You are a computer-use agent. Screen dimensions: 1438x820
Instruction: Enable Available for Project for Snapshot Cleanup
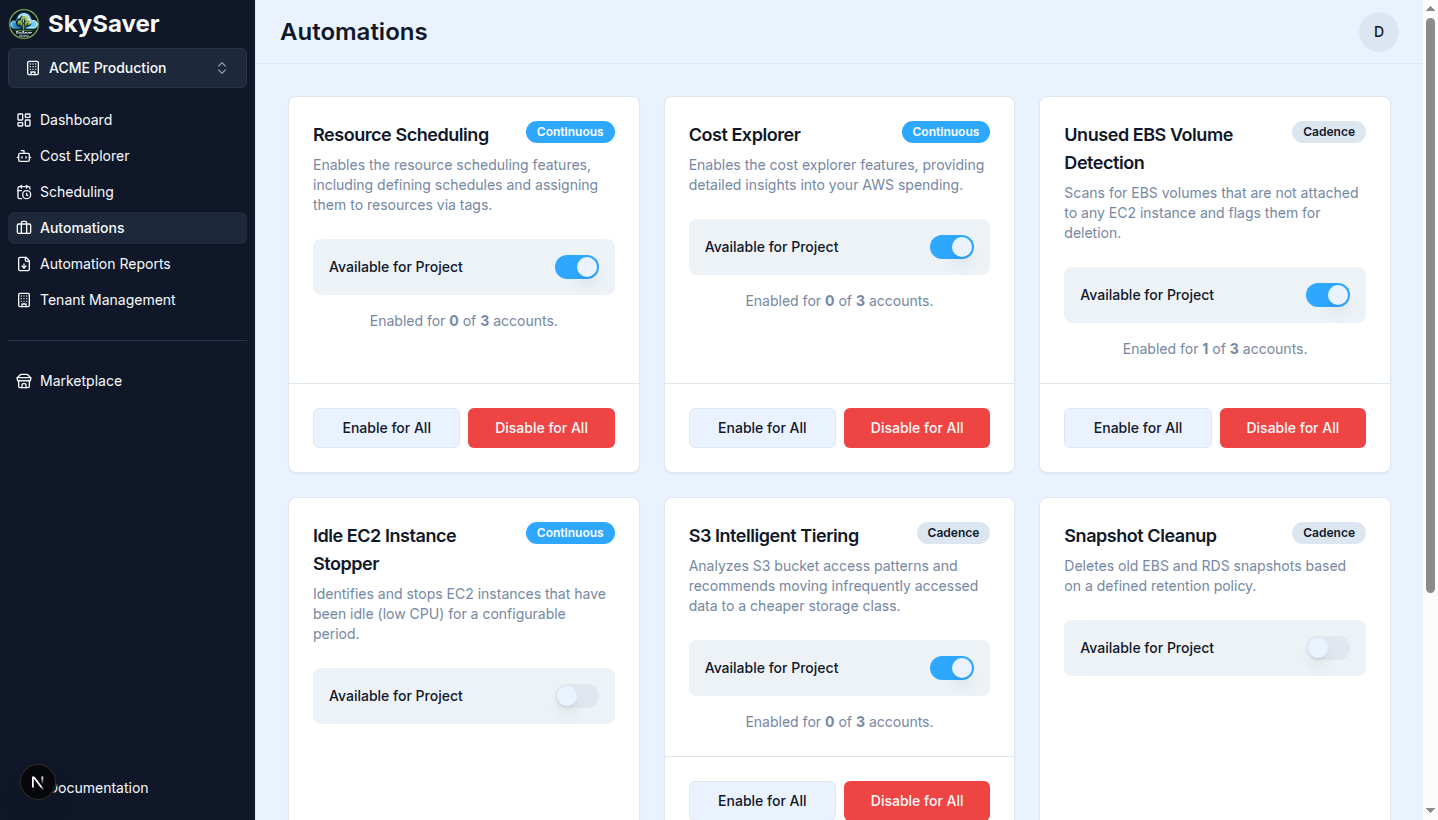point(1328,648)
